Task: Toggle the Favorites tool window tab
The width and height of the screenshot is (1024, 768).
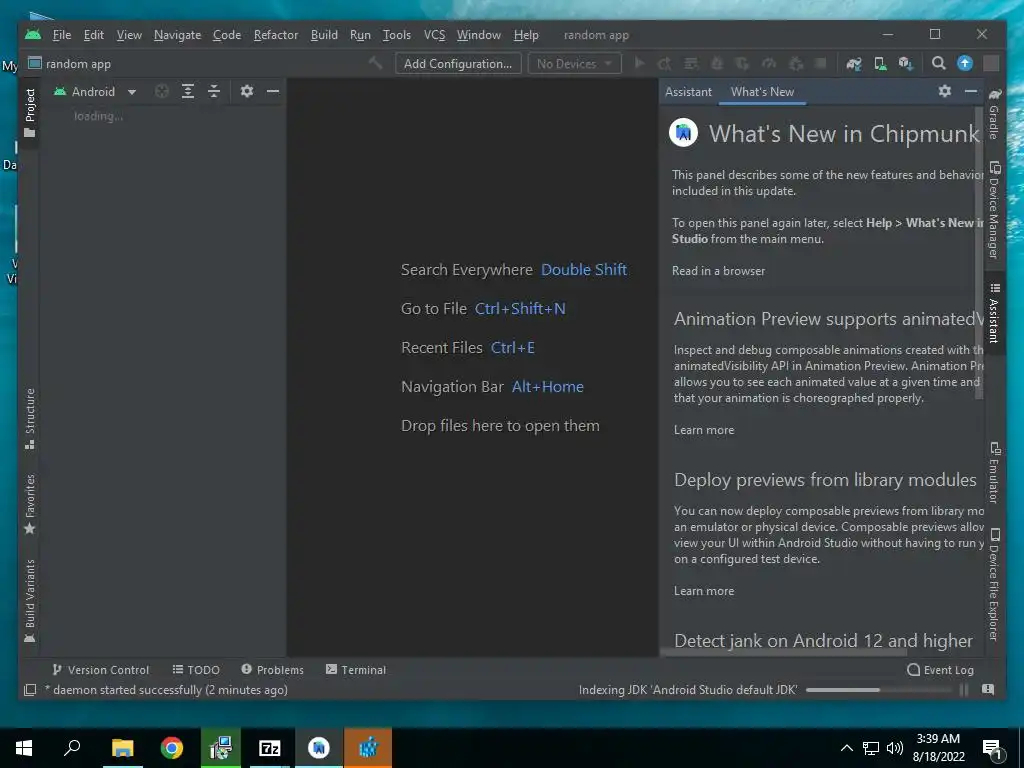Action: click(29, 504)
